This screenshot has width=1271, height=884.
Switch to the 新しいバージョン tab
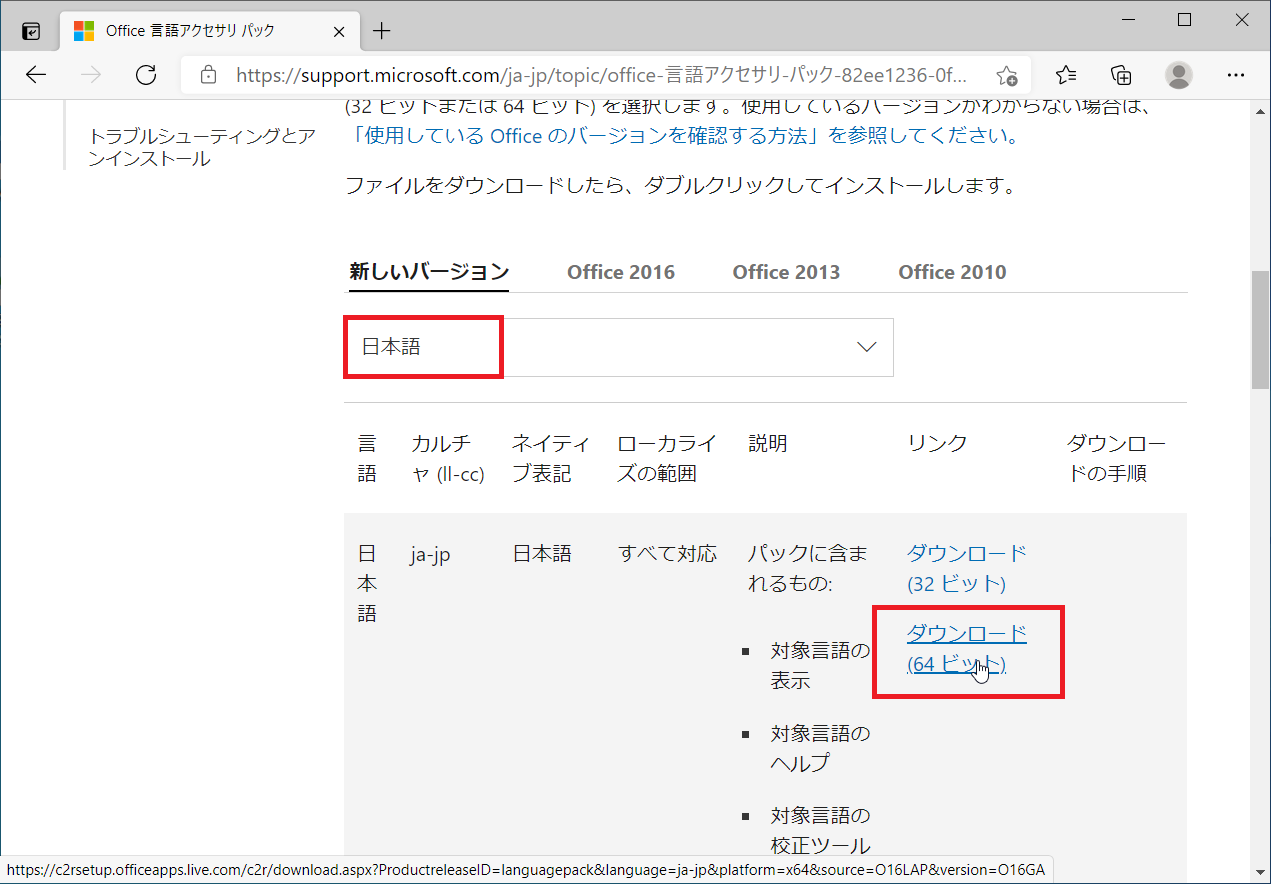coord(429,272)
